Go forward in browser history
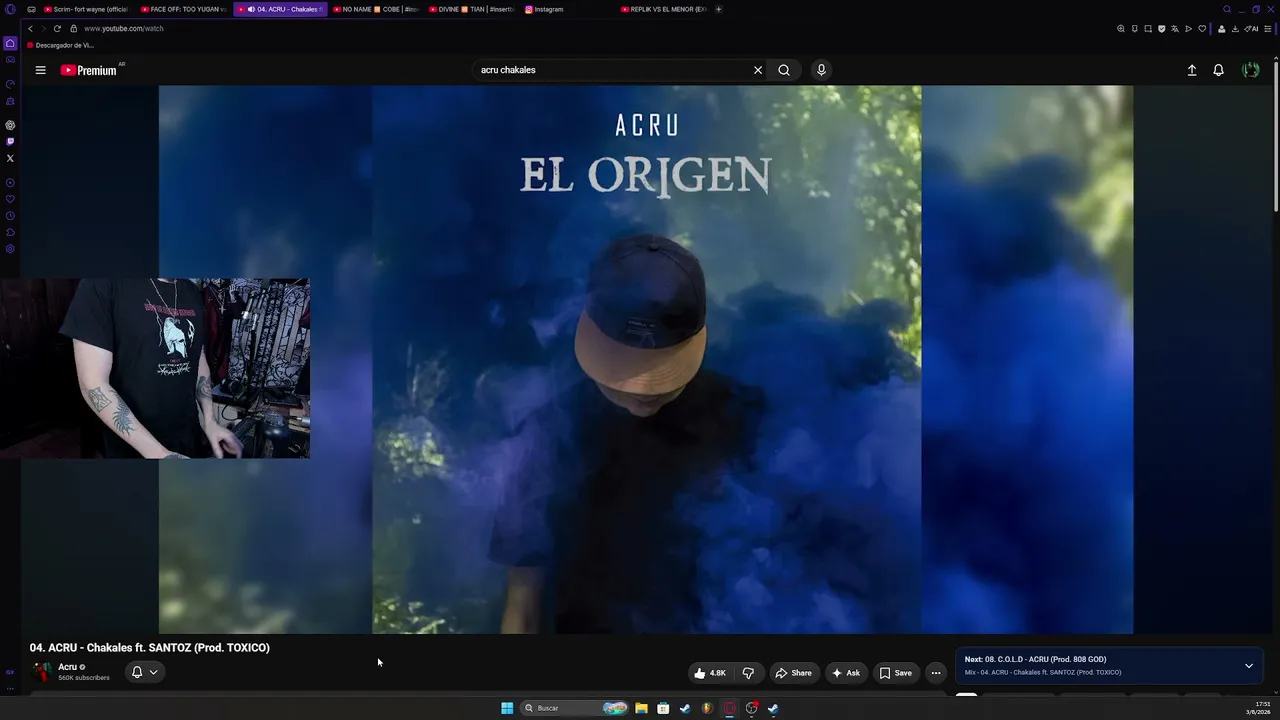Image resolution: width=1280 pixels, height=720 pixels. coord(43,28)
